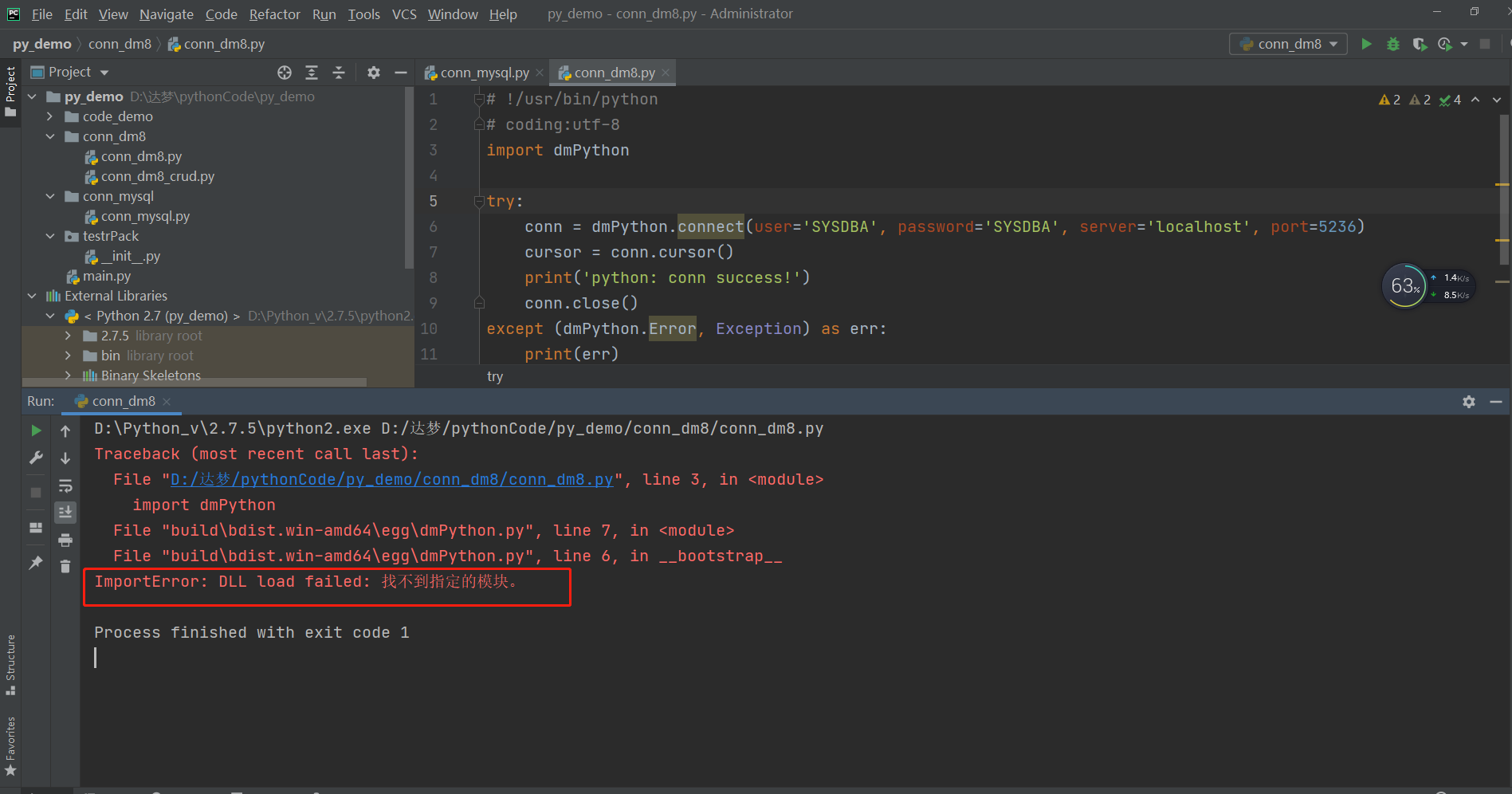Open run configuration wrench icon
The width and height of the screenshot is (1512, 794).
(36, 458)
